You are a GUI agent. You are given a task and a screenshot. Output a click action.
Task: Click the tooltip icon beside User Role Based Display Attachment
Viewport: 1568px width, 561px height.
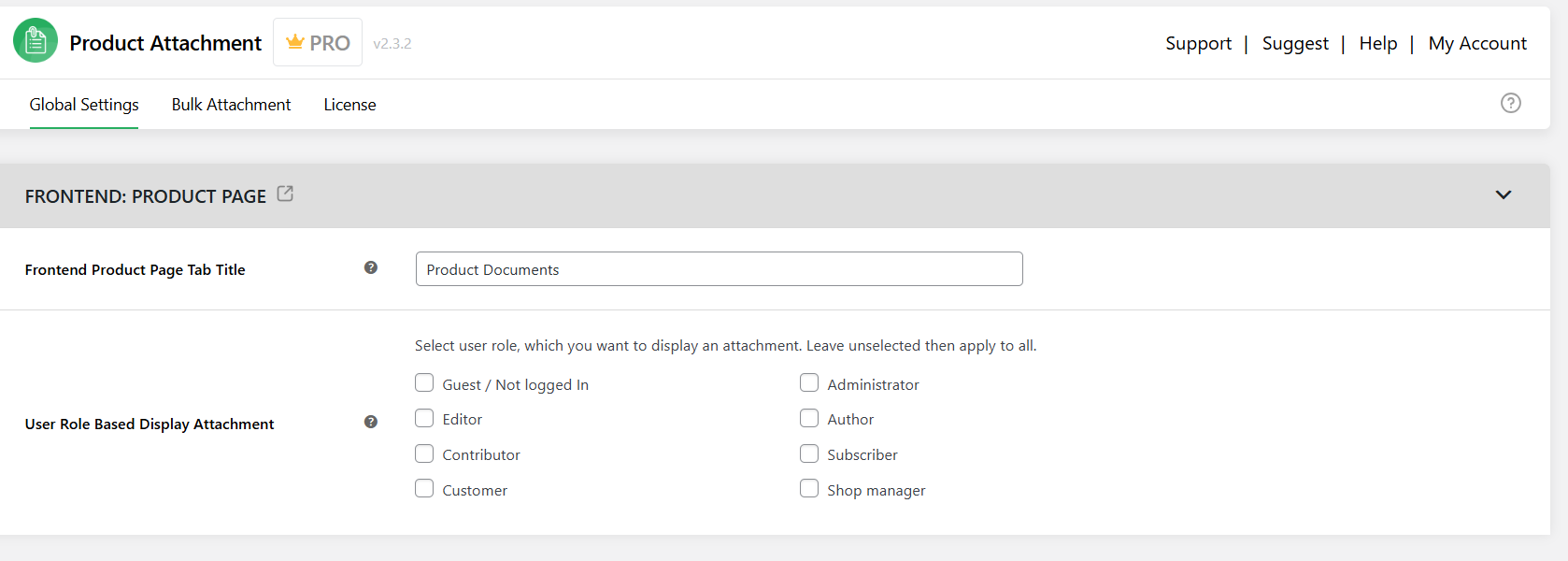coord(371,422)
